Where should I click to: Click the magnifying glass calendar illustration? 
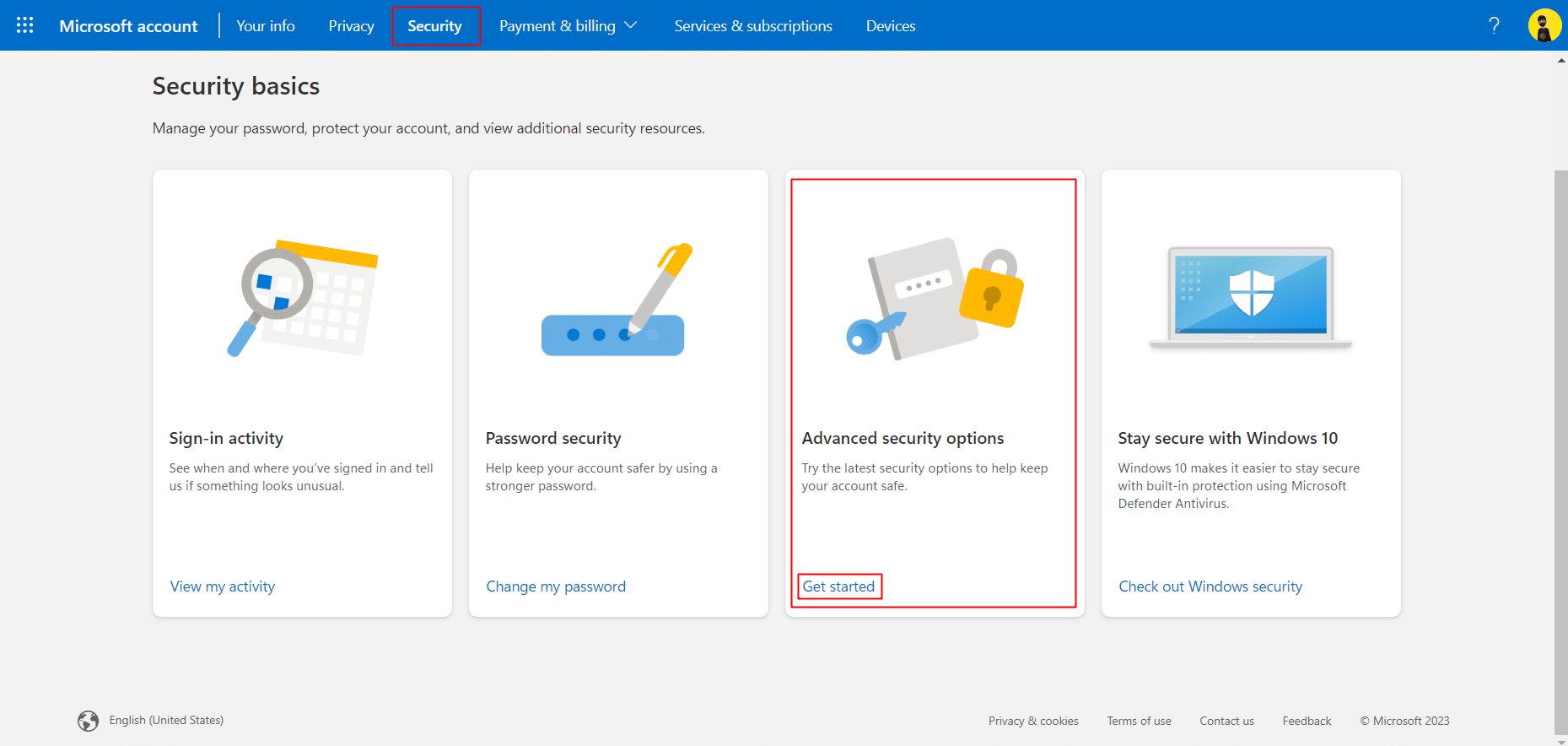pos(302,298)
